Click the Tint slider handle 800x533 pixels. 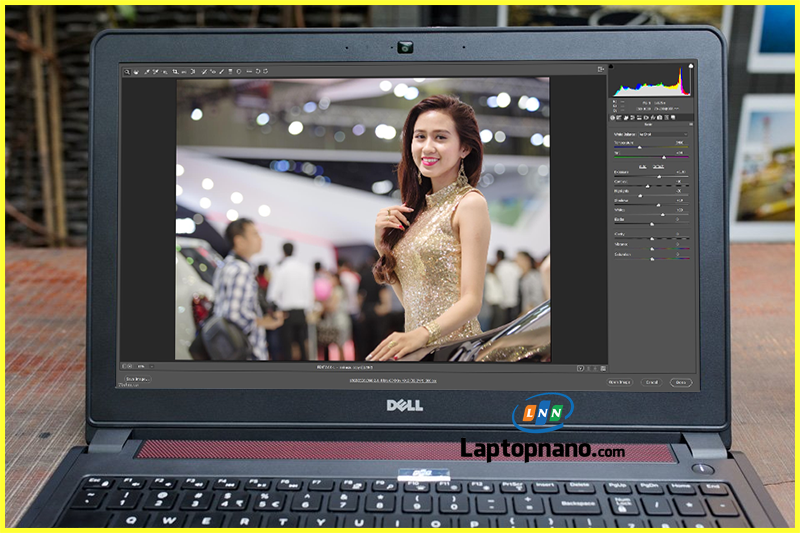click(x=664, y=157)
